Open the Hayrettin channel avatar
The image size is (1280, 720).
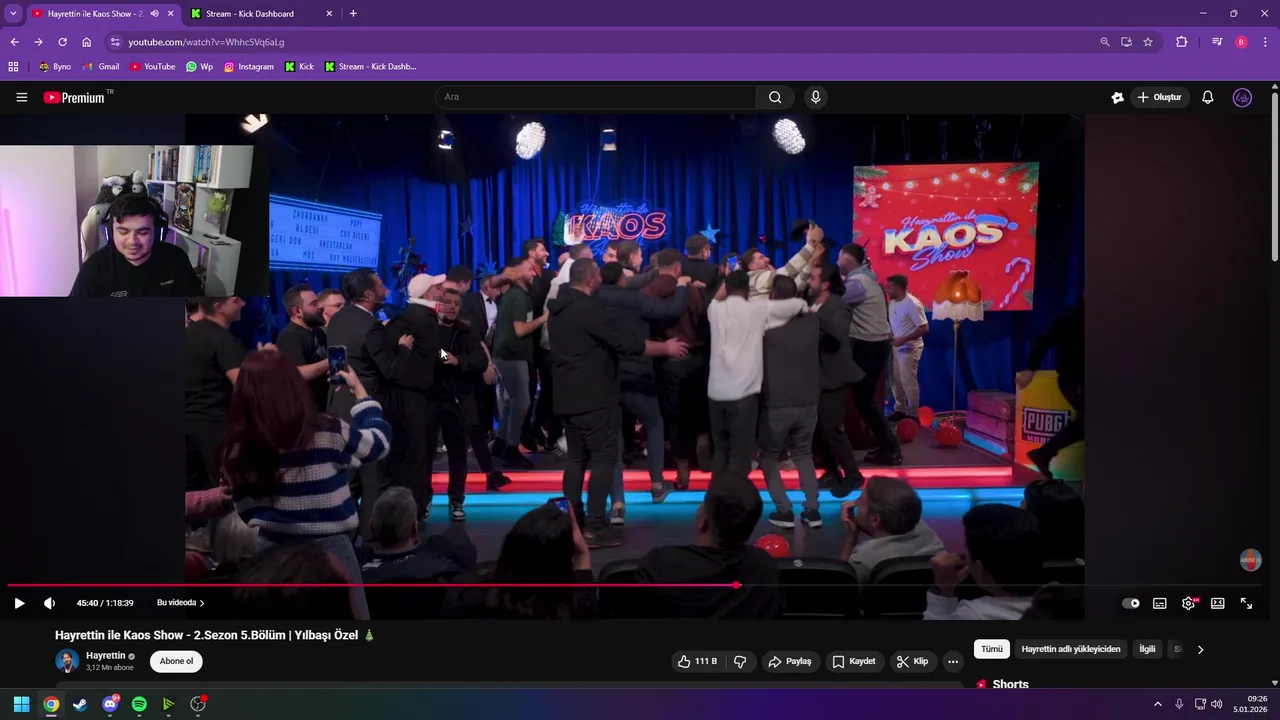click(67, 661)
